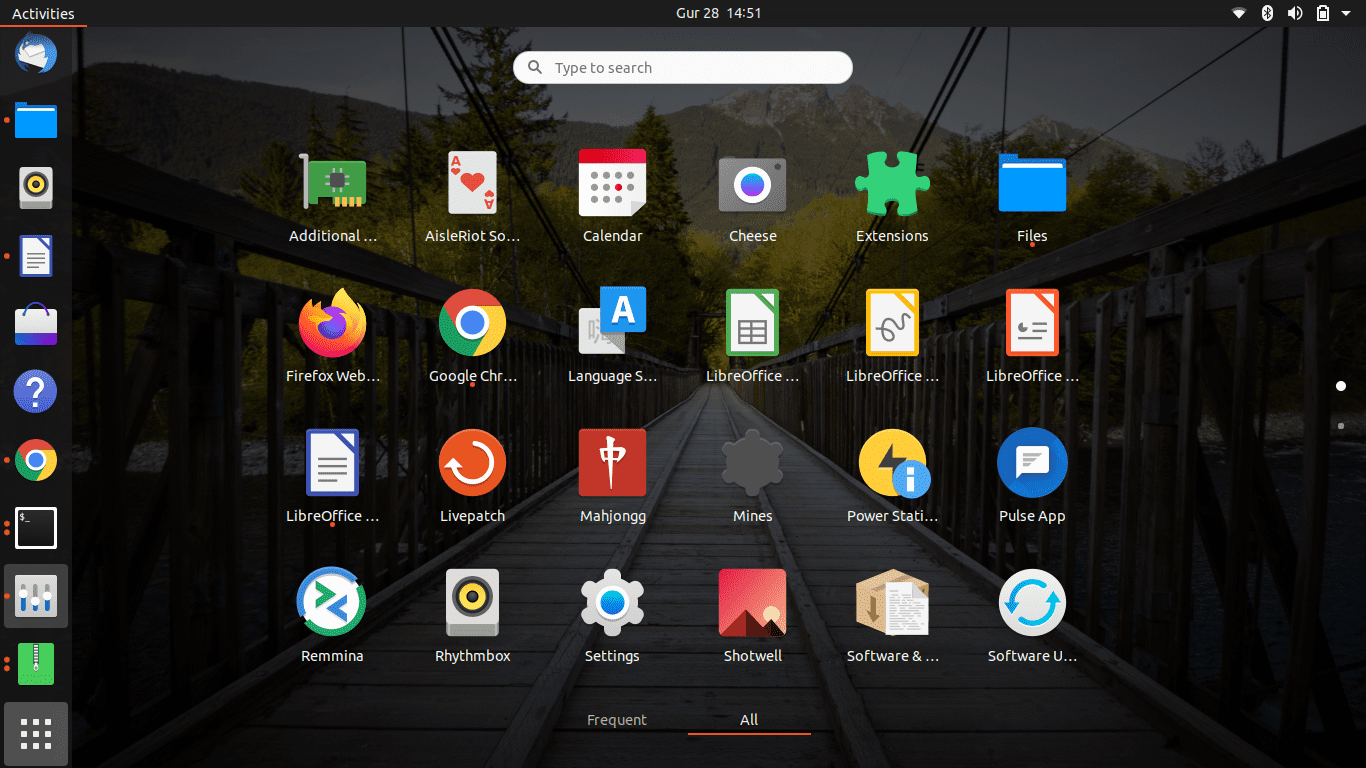Launch Software Updater circular-arrows icon
The height and width of the screenshot is (768, 1366).
click(x=1032, y=603)
